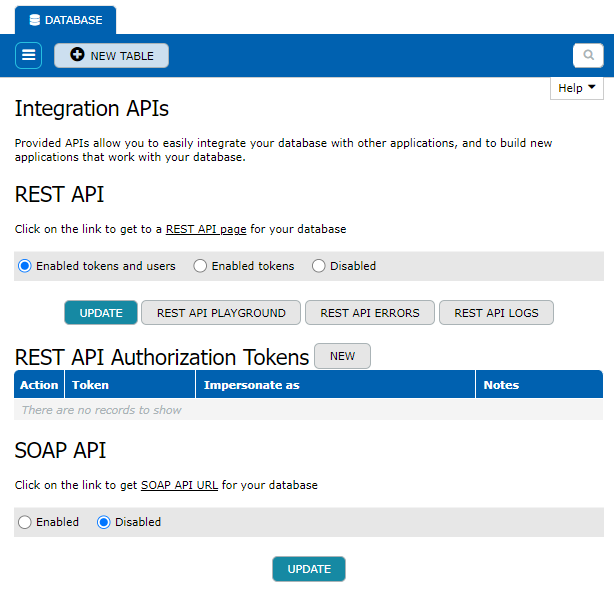Select Disabled for the REST API
Viewport: 614px width, 593px height.
(318, 266)
